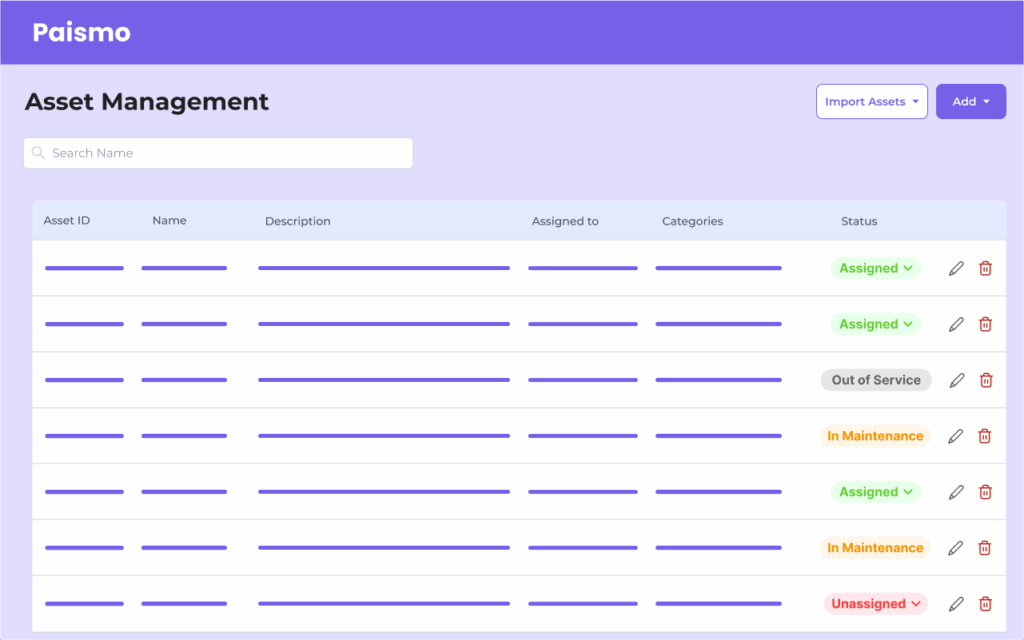
Task: Edit the first Assigned asset using the pencil icon
Action: (x=956, y=268)
